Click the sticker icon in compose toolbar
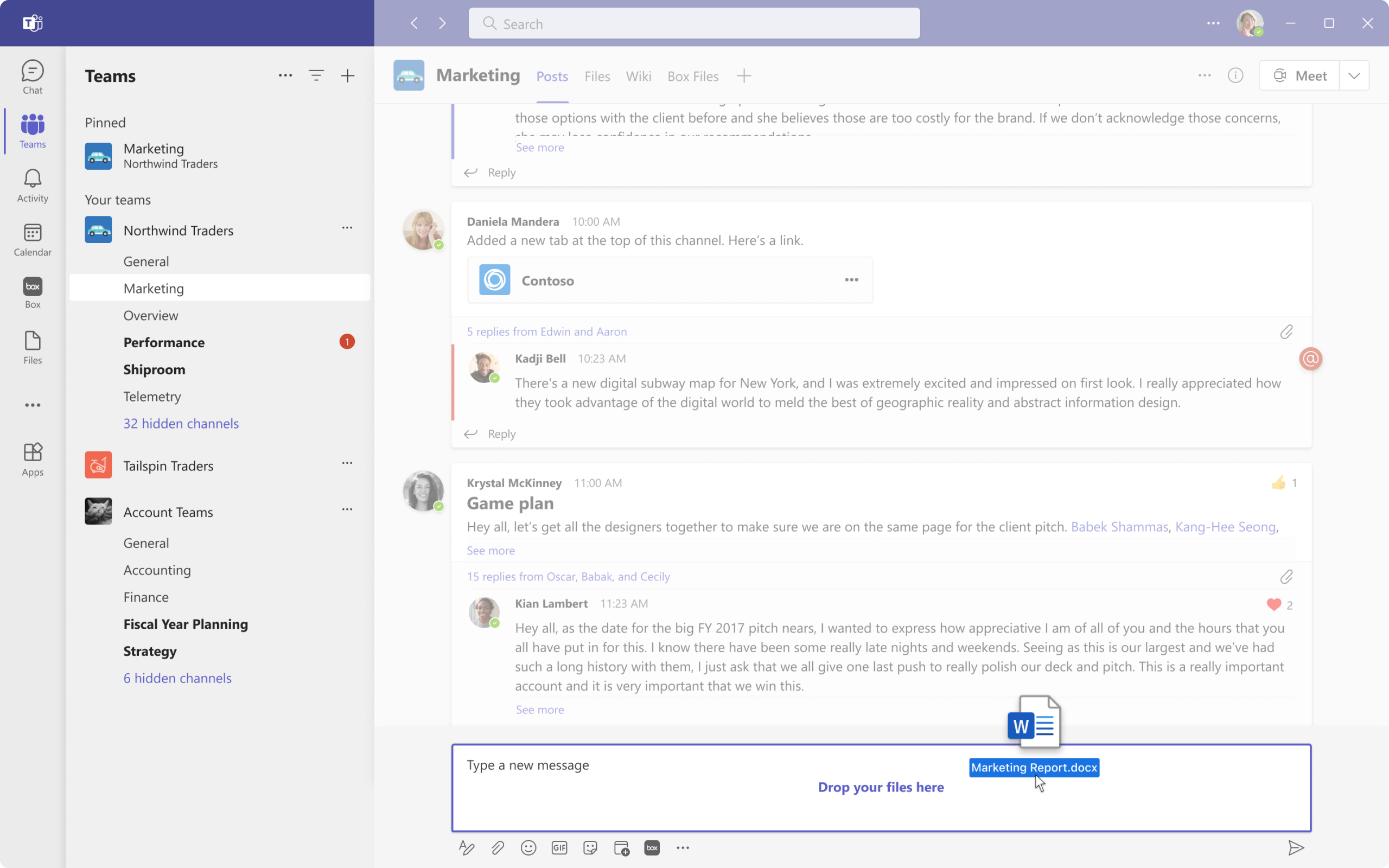 tap(590, 847)
